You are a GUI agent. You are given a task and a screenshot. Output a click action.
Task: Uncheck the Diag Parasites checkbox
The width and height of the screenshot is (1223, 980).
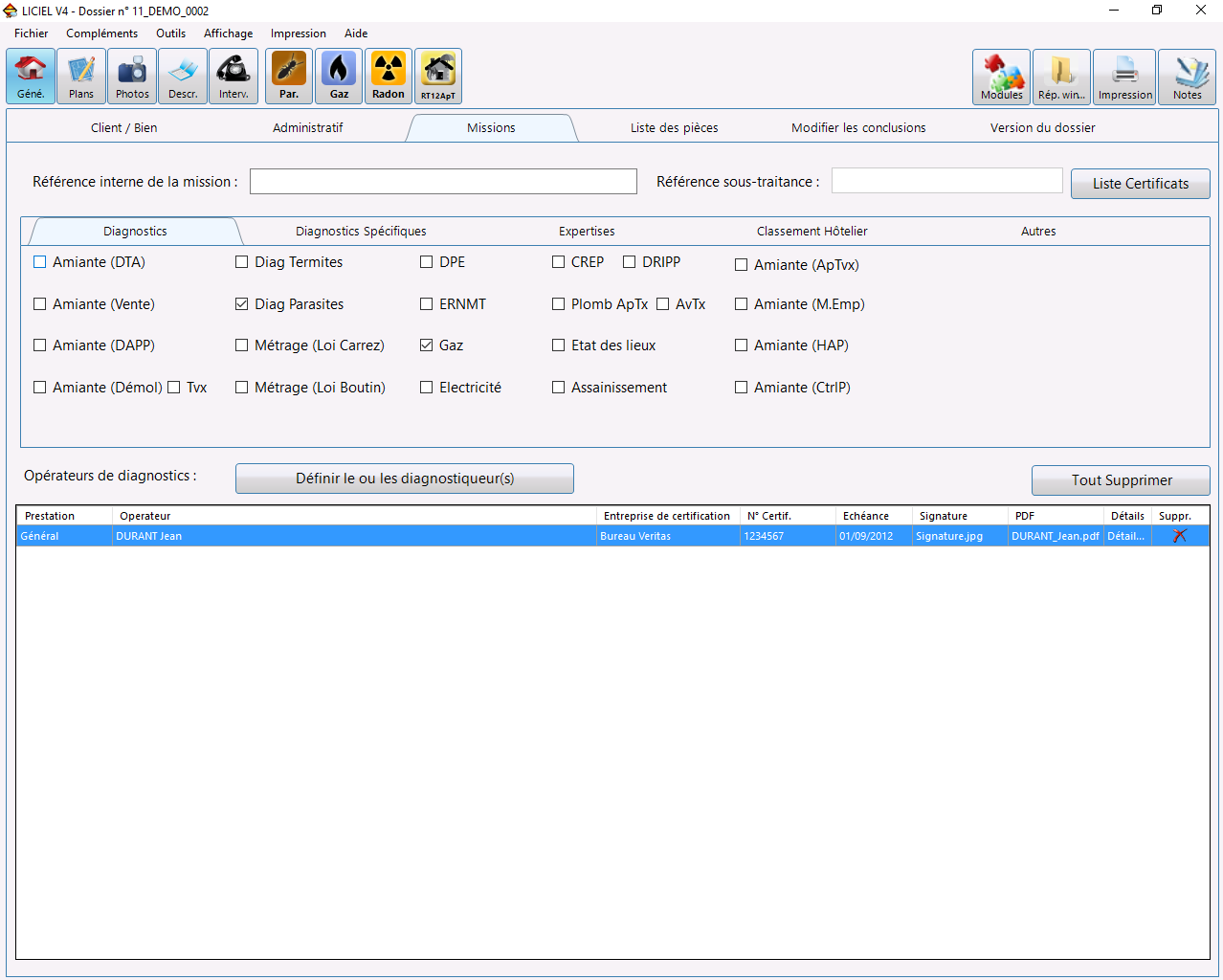pyautogui.click(x=242, y=304)
